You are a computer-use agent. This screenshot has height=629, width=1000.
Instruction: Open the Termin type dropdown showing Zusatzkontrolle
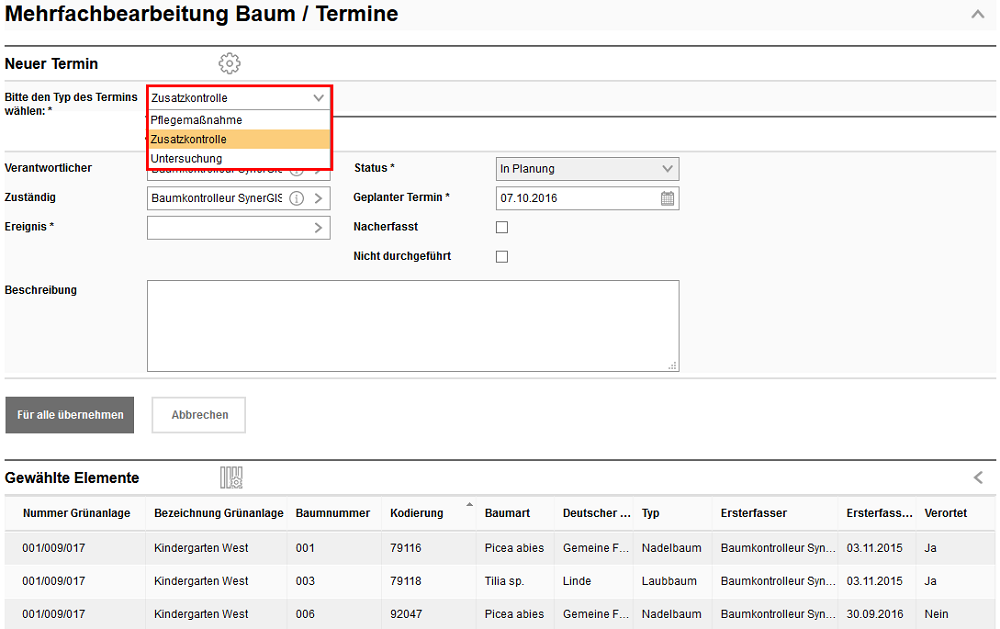click(239, 98)
